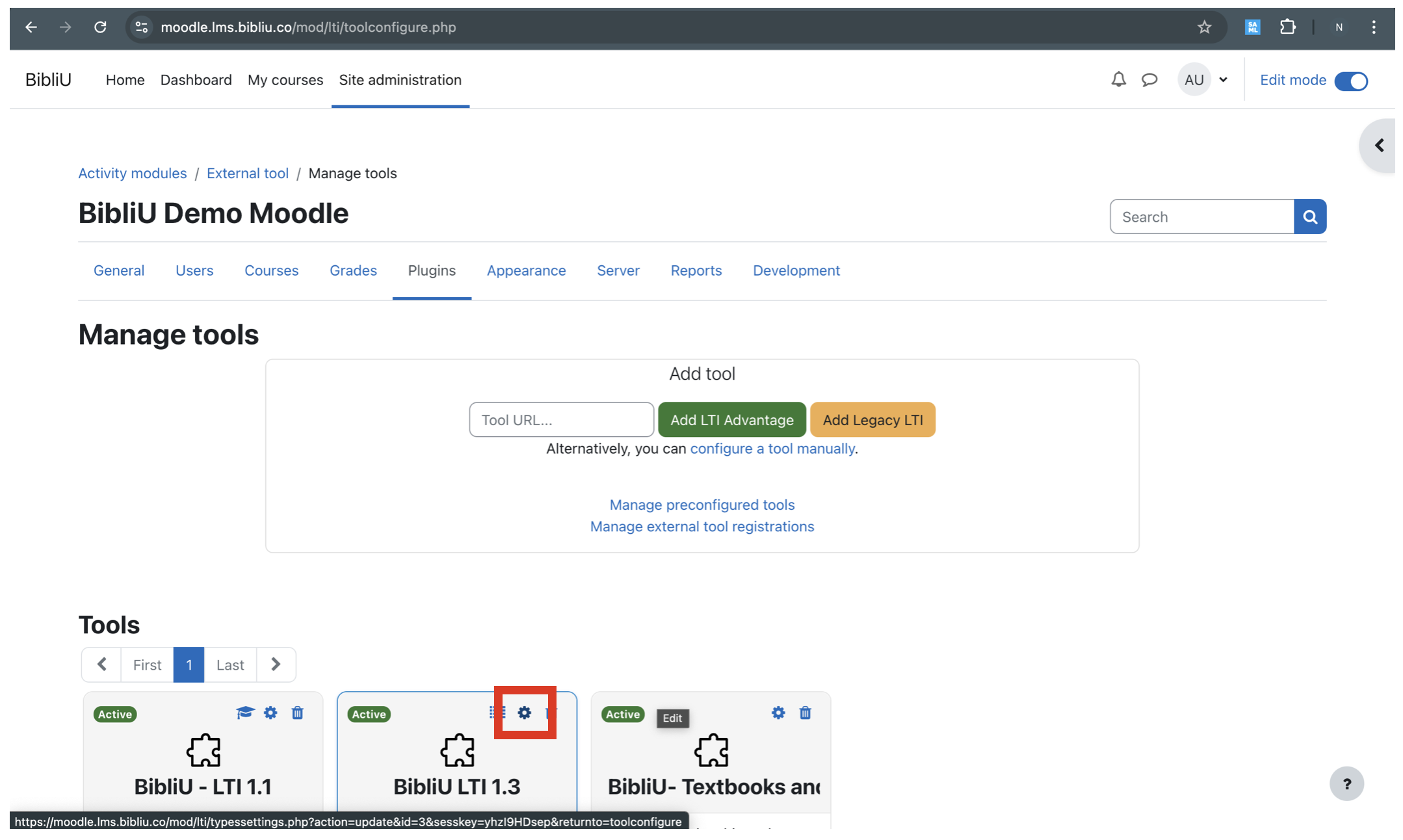The height and width of the screenshot is (840, 1403).
Task: Open My courses in the top navigation
Action: tap(285, 80)
